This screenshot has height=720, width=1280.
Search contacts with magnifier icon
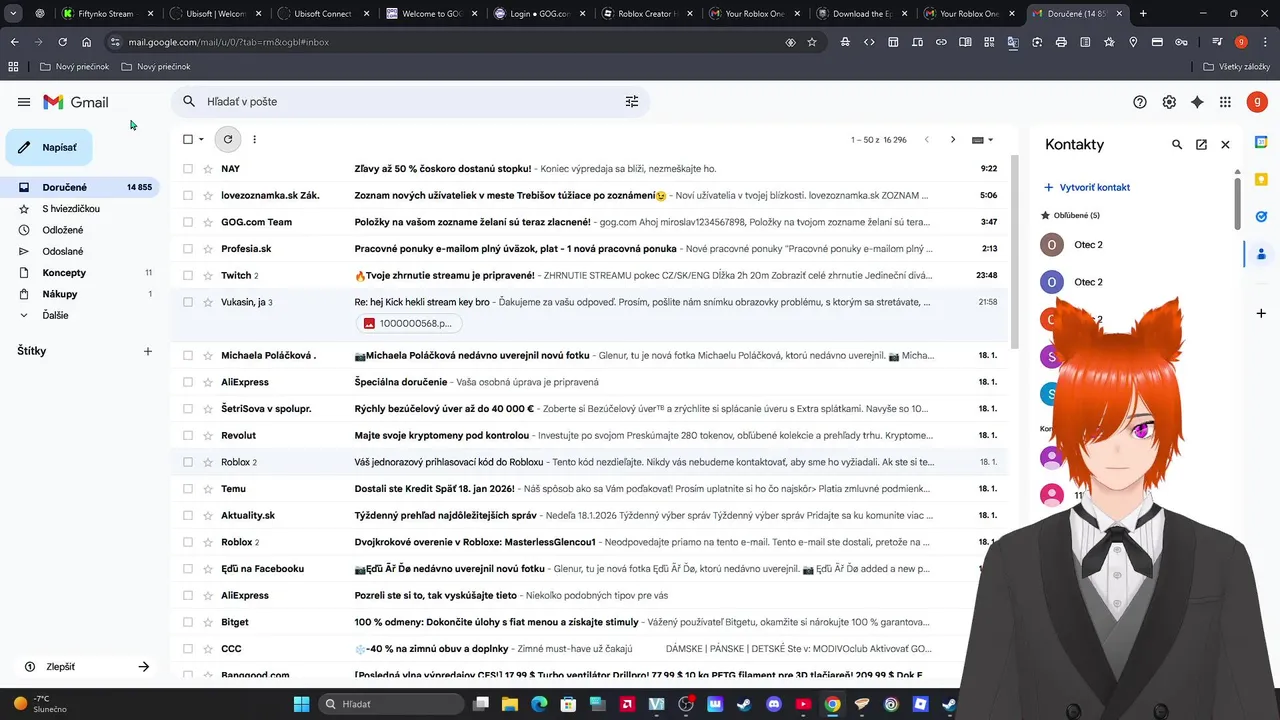point(1177,145)
